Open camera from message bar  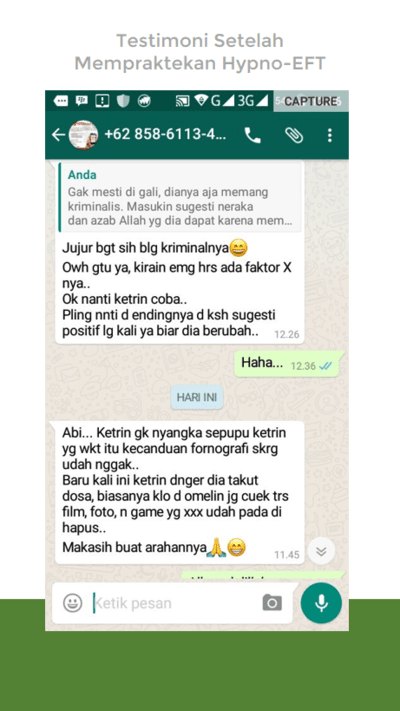[272, 603]
